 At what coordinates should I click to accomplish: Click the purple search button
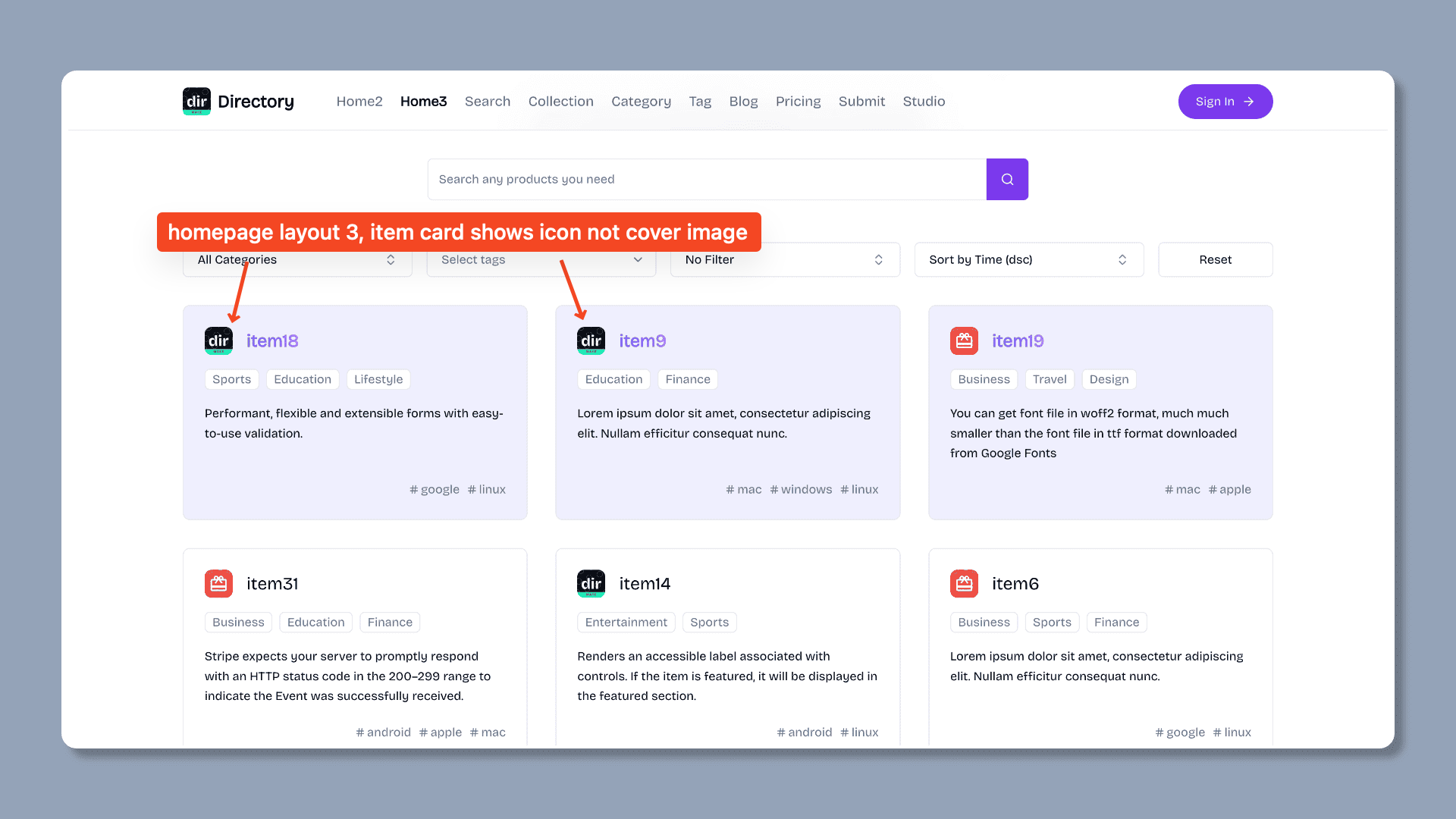[1006, 179]
